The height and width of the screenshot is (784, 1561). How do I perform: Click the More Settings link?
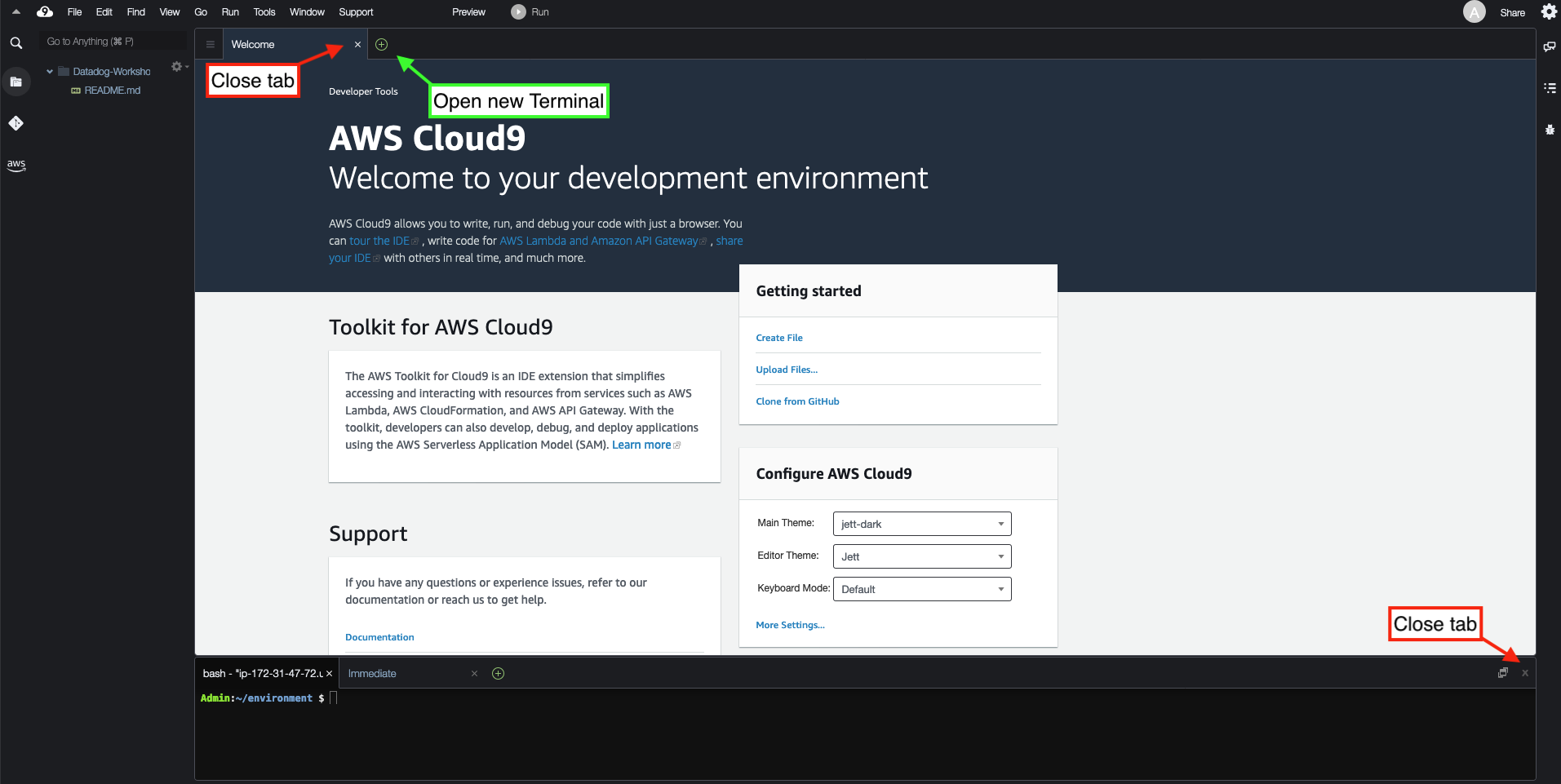(x=790, y=625)
